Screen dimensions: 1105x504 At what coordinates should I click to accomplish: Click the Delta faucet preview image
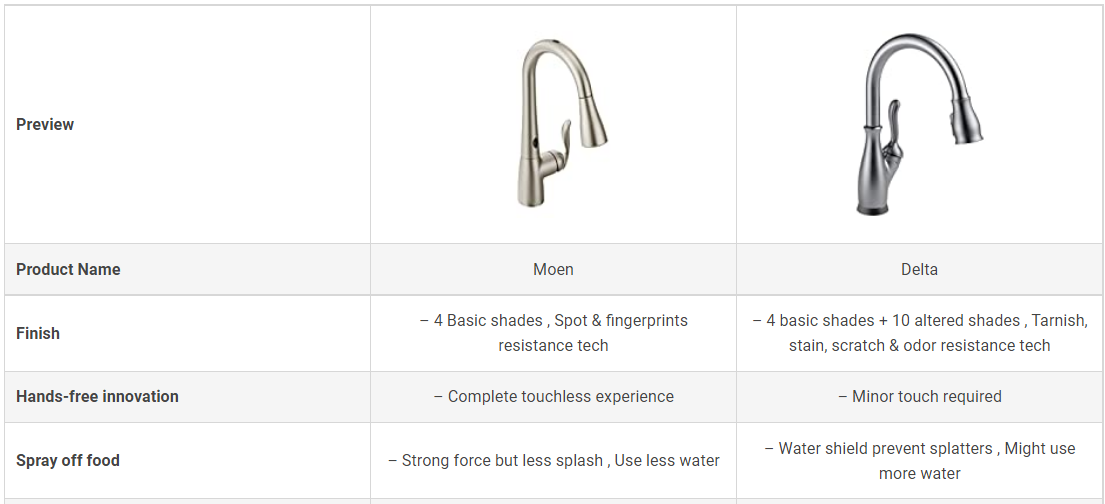pyautogui.click(x=919, y=124)
